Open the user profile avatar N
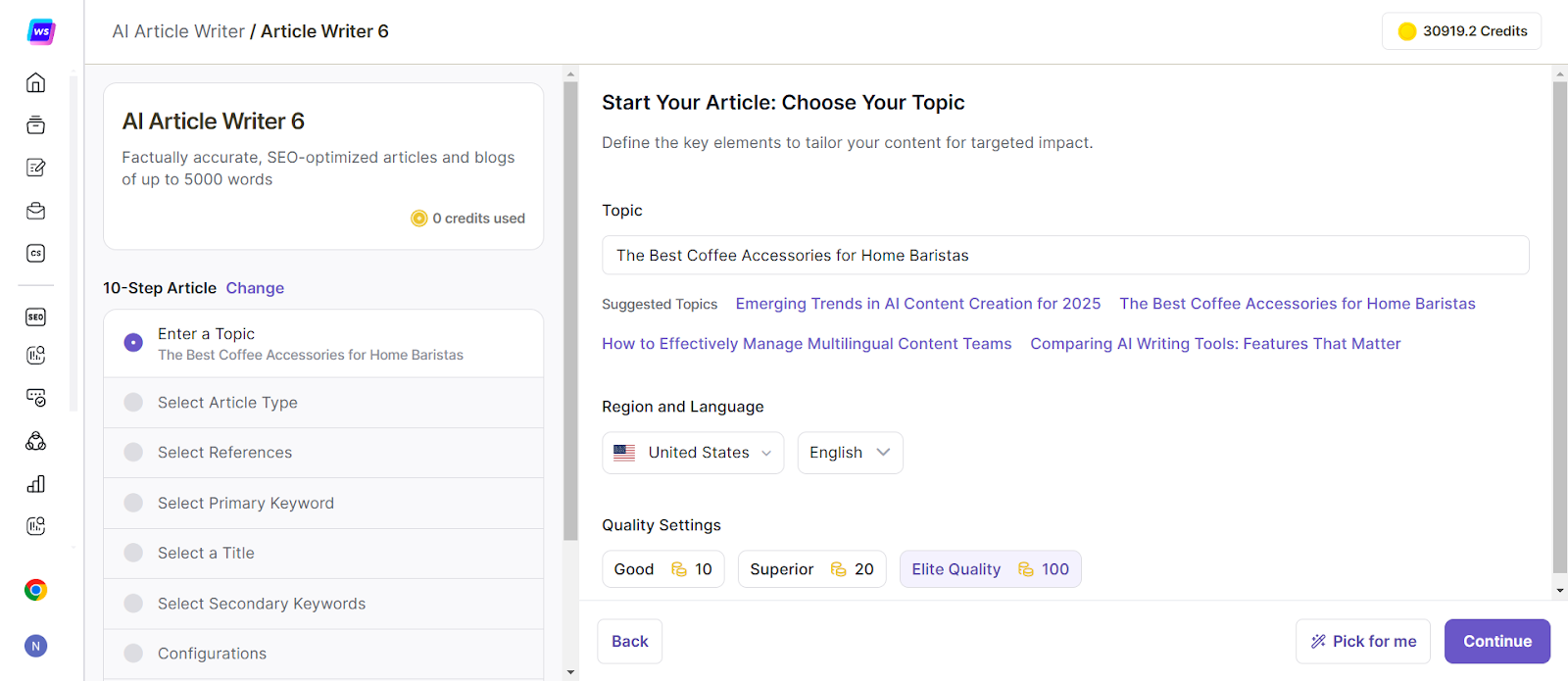Screen dimensions: 1568x681 tap(36, 647)
